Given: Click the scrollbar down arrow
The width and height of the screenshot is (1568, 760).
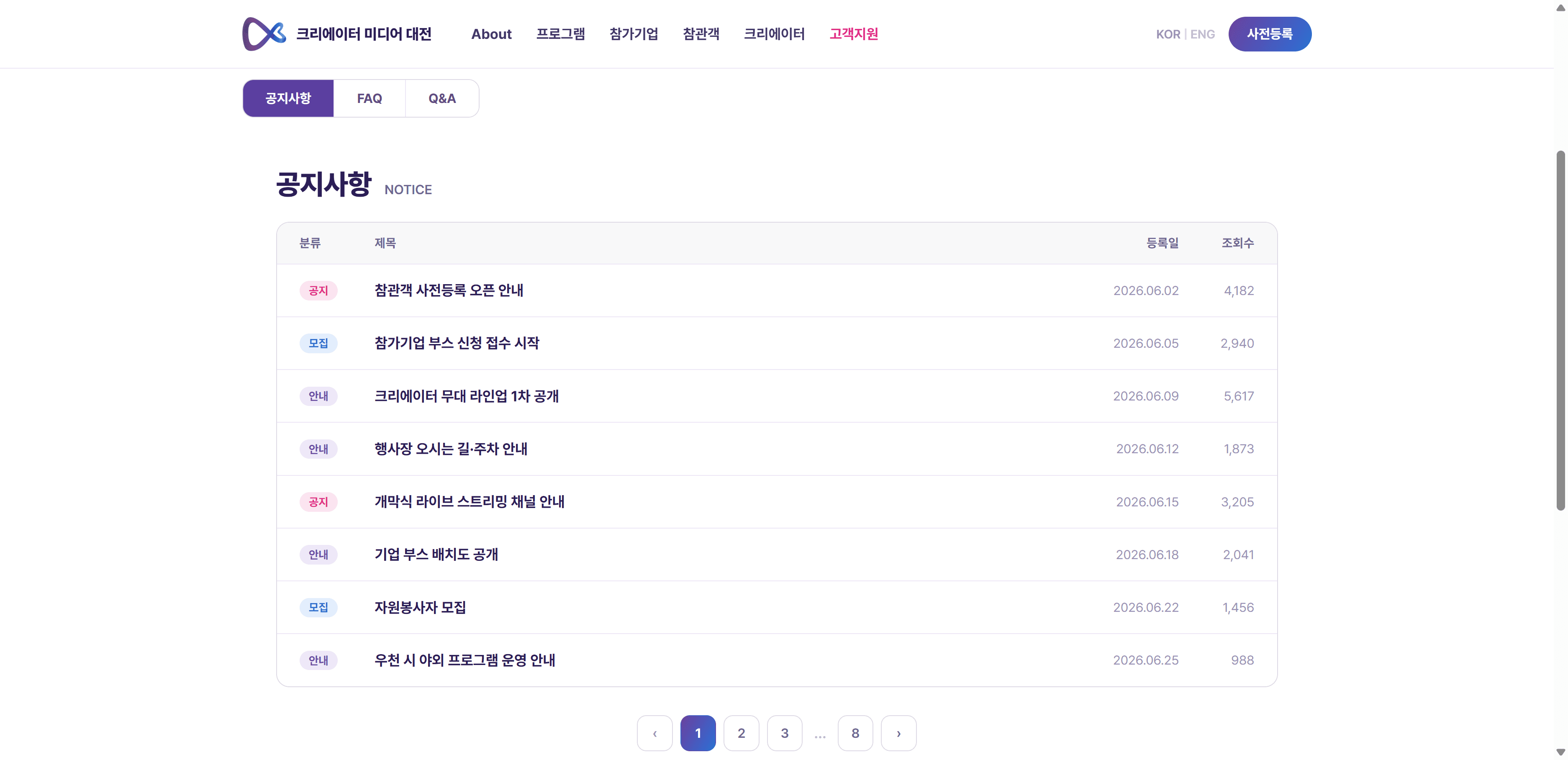Looking at the screenshot, I should (x=1560, y=753).
